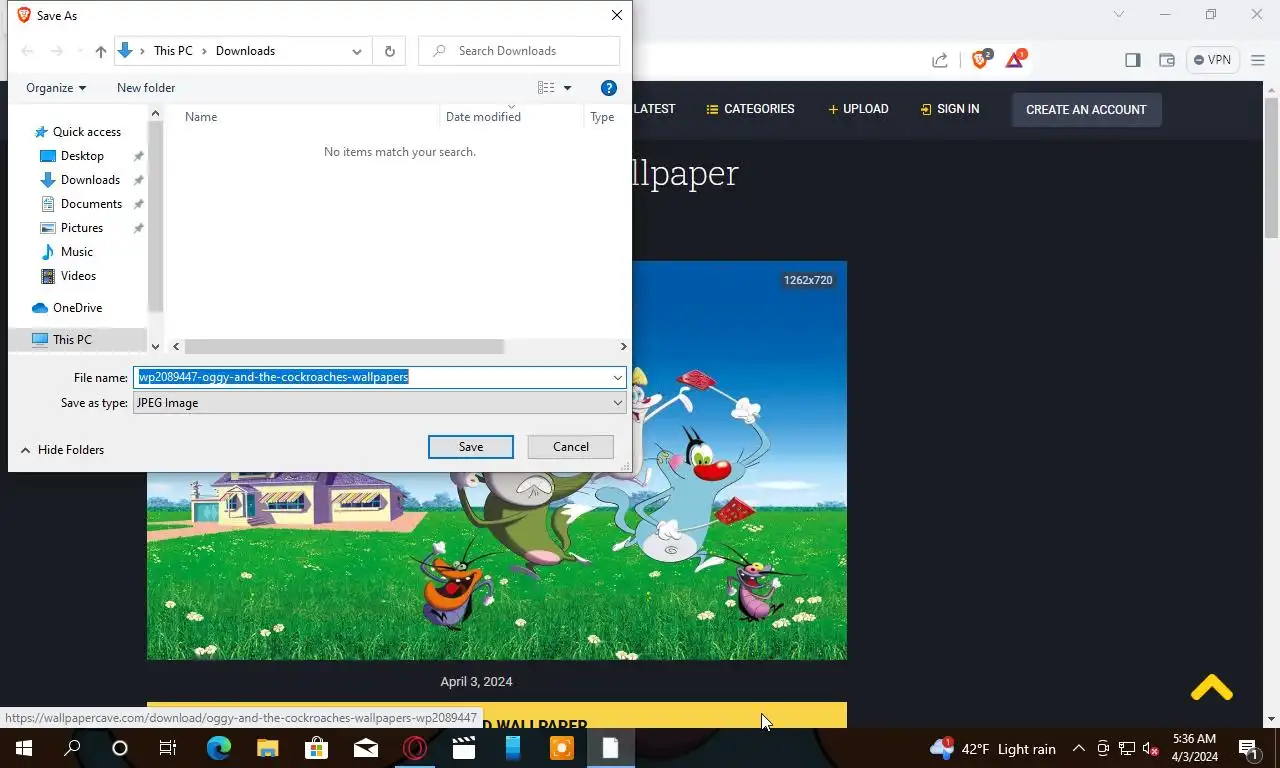Open taskbar Search icon
Screen dimensions: 1280x768
click(72, 748)
